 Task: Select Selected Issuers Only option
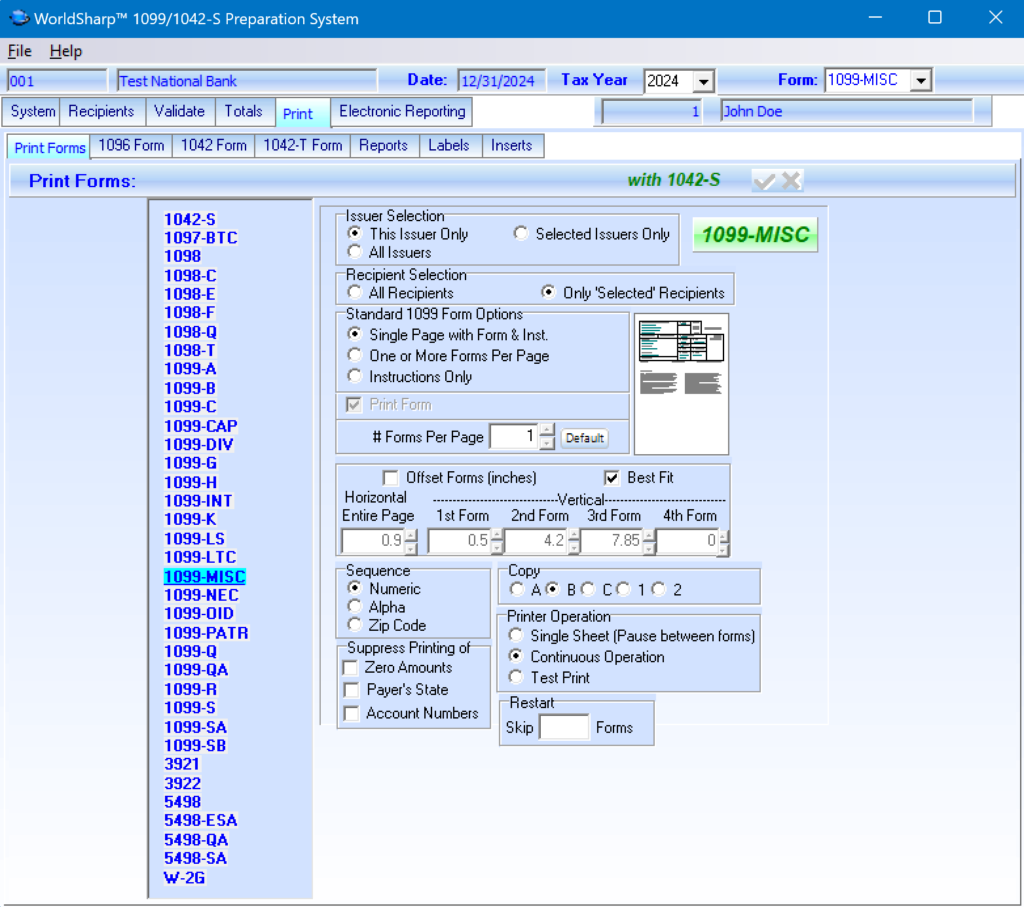tap(520, 233)
